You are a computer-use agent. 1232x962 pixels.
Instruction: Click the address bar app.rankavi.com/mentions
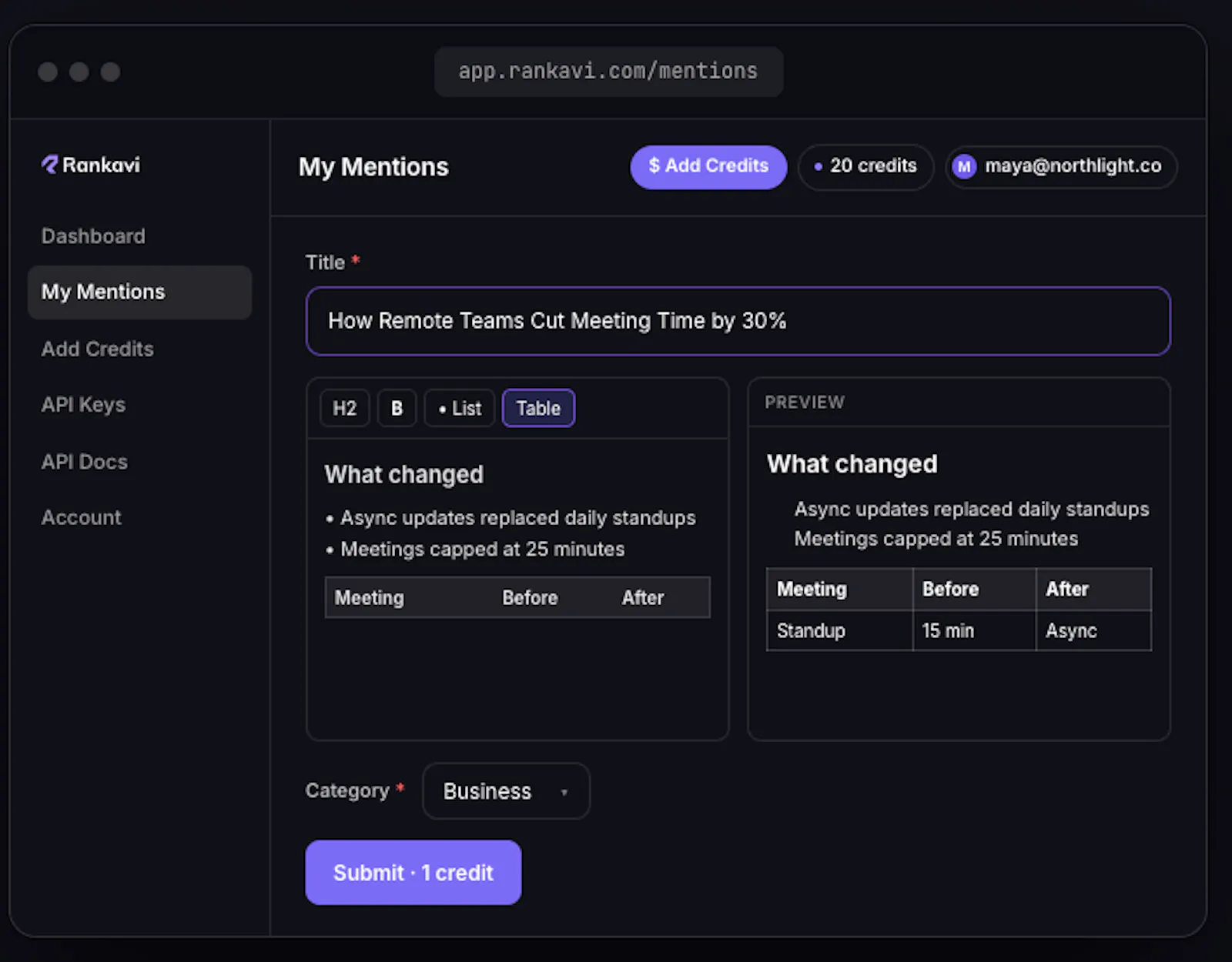[x=608, y=72]
